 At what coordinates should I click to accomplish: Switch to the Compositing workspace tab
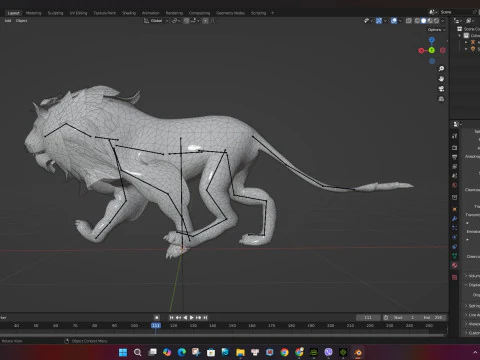(x=199, y=13)
